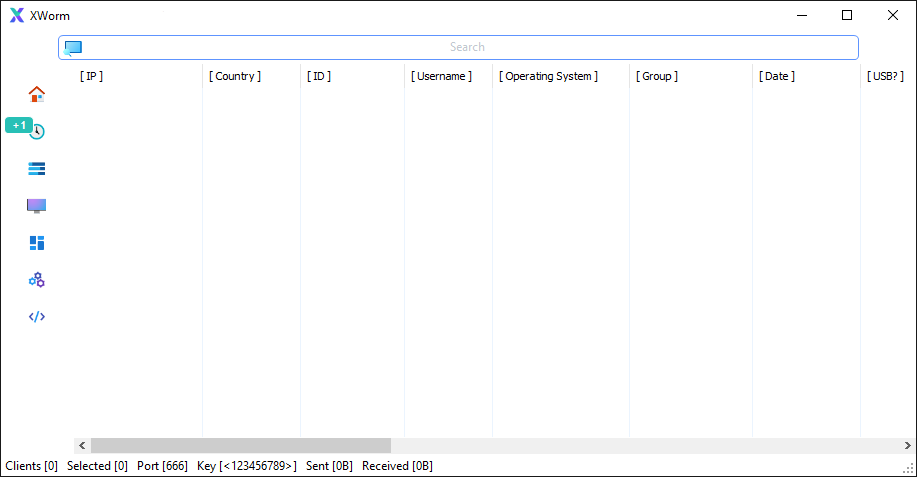917x477 pixels.
Task: Sort by the [ Date ] column header
Action: (777, 76)
